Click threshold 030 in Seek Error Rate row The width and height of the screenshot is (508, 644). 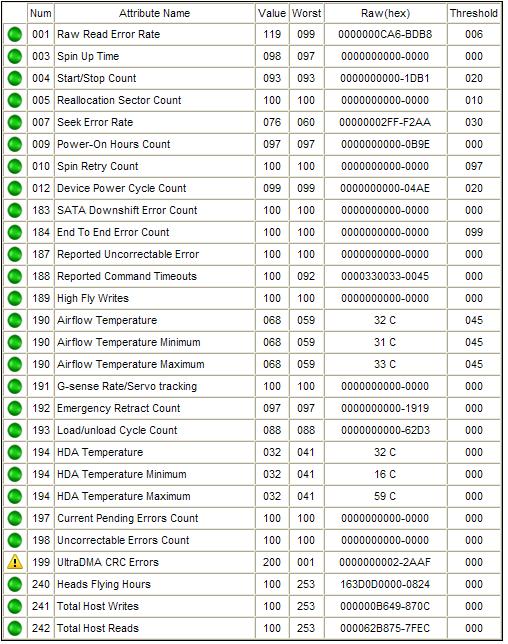(474, 122)
